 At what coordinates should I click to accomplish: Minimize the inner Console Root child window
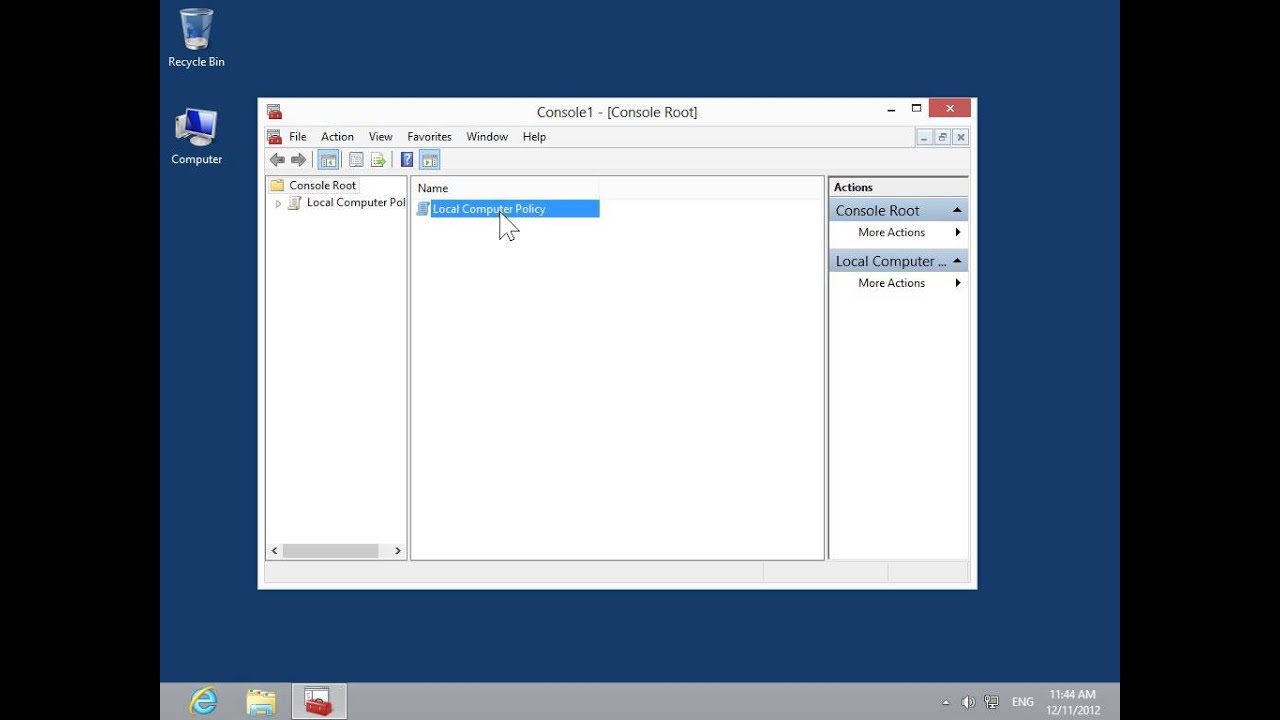[924, 137]
